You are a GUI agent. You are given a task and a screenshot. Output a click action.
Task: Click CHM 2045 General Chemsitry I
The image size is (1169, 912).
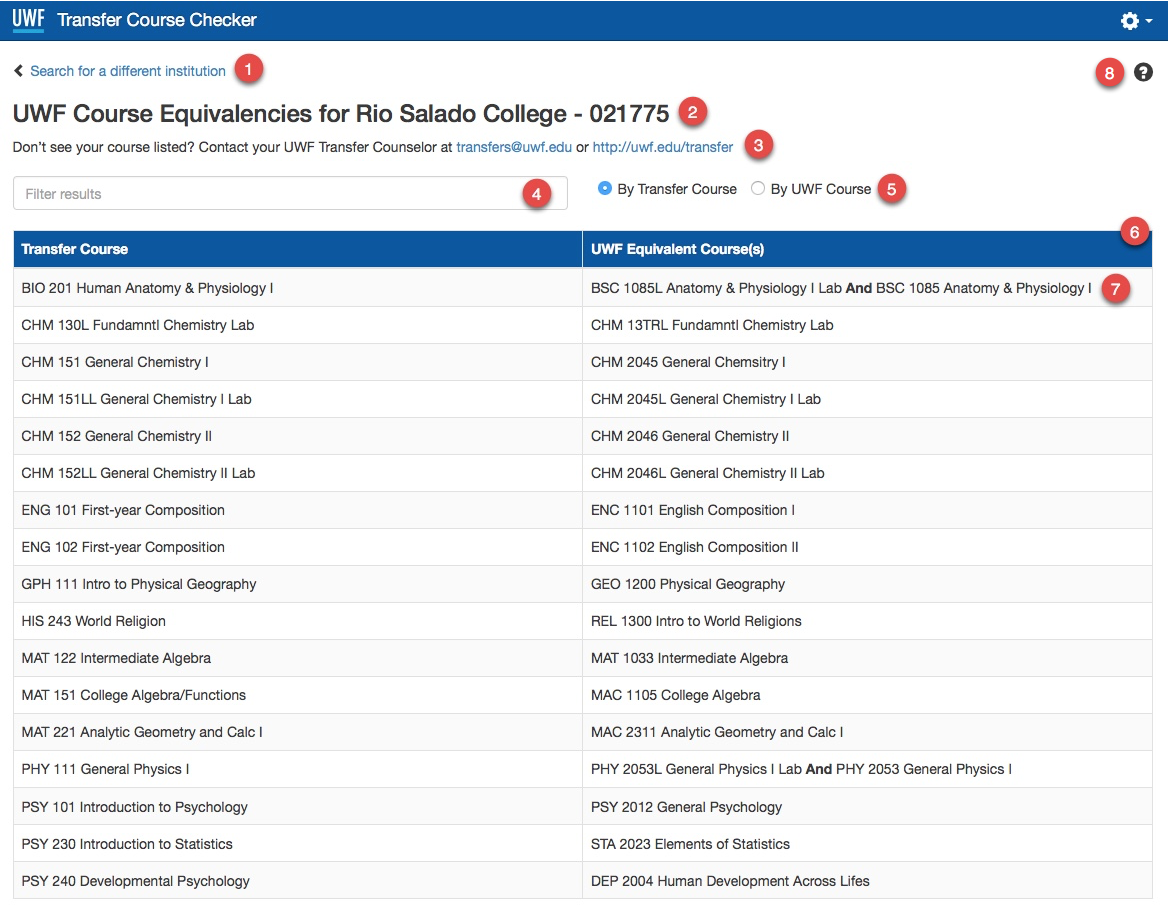[x=688, y=362]
